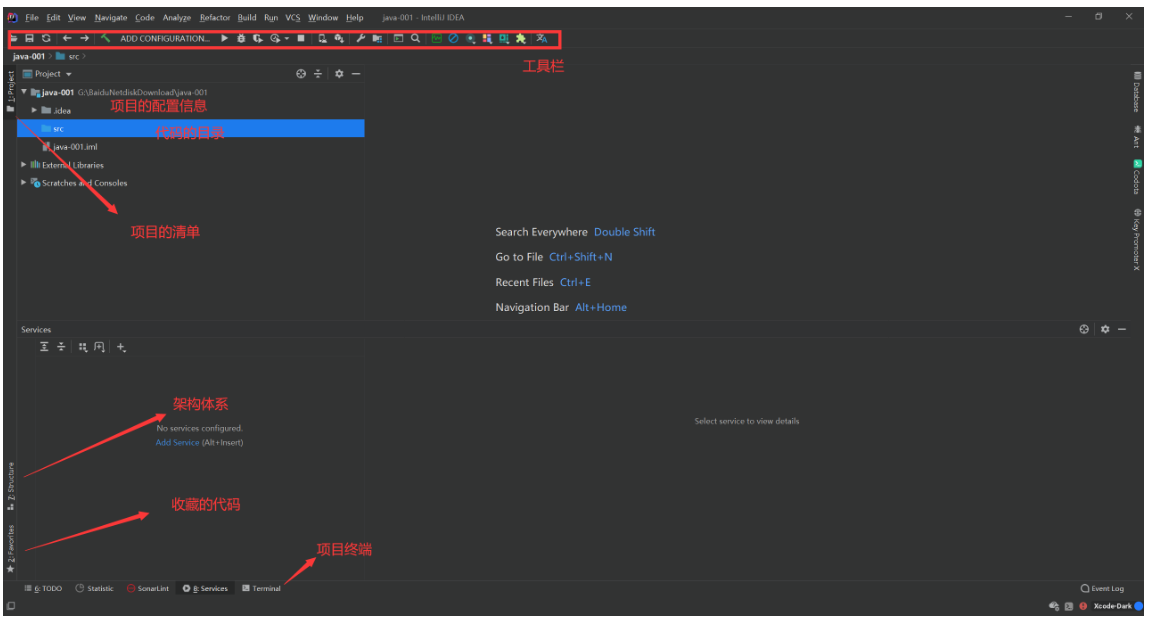Open the Codota side tool window
1162x628 pixels.
(x=1137, y=176)
